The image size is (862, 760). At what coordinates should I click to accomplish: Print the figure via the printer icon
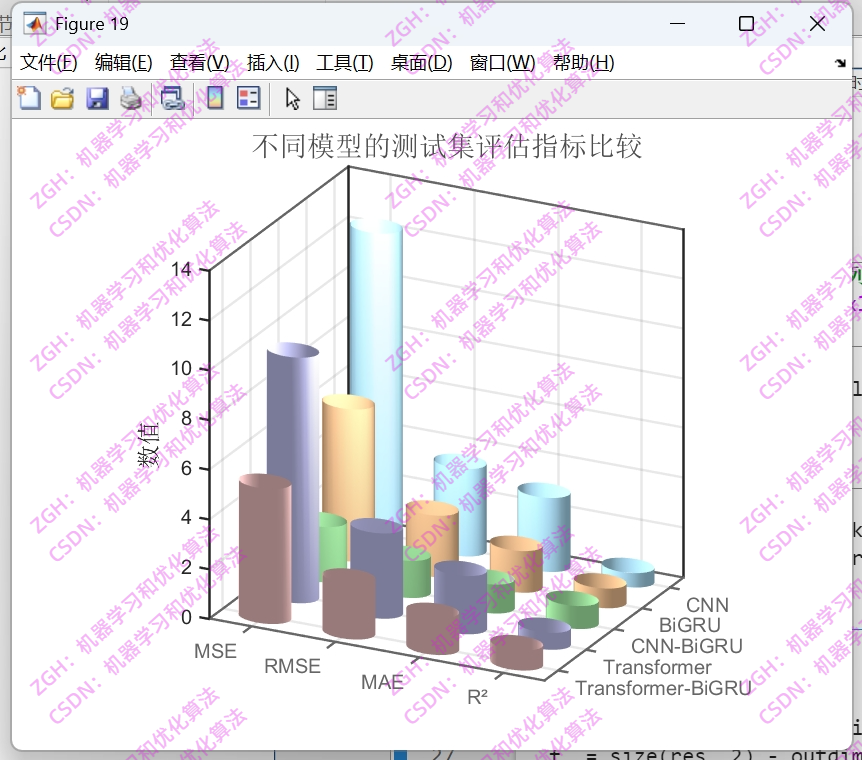coord(131,98)
